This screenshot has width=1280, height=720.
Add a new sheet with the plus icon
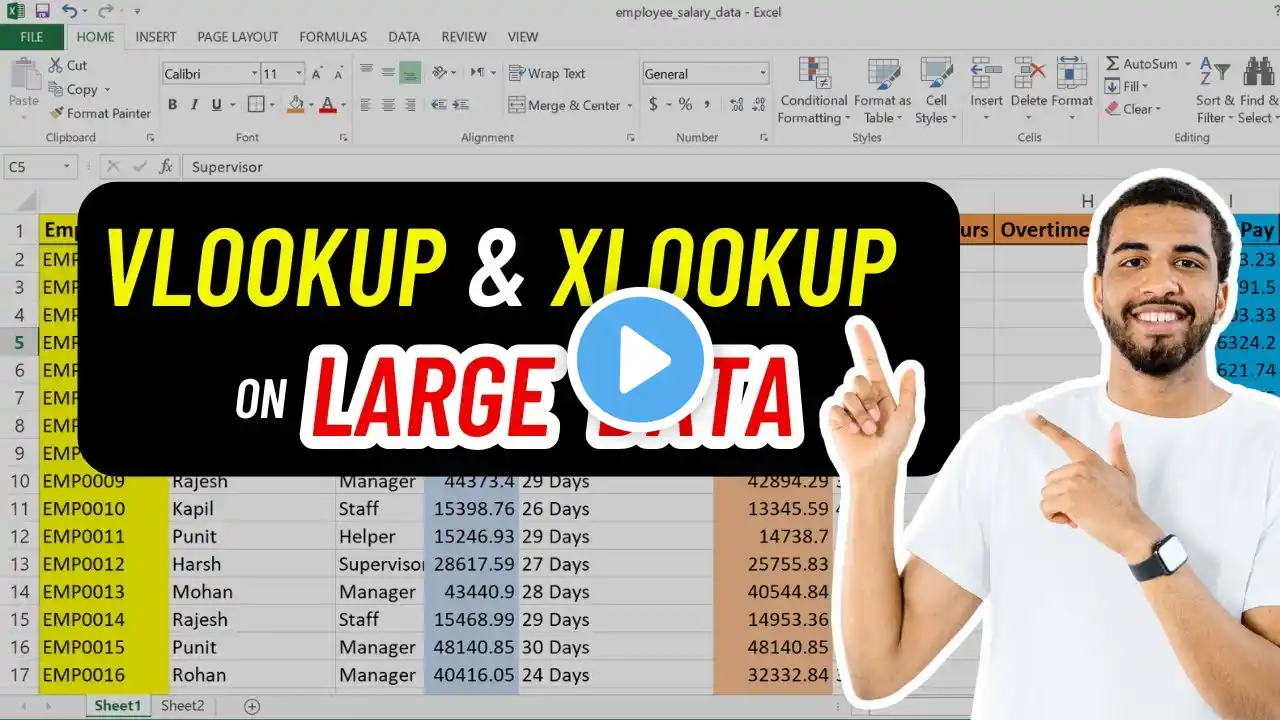point(252,706)
